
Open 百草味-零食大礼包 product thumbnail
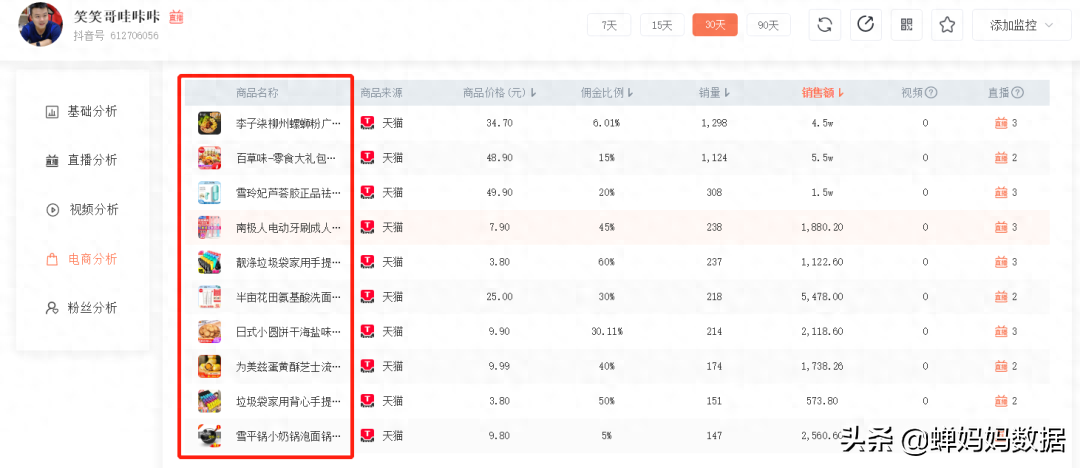(209, 158)
